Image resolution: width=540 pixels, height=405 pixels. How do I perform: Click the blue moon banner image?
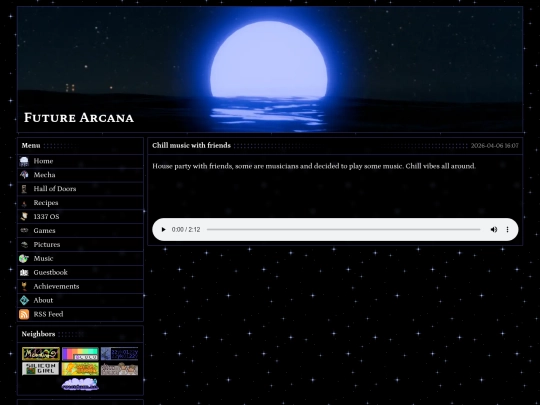click(270, 69)
